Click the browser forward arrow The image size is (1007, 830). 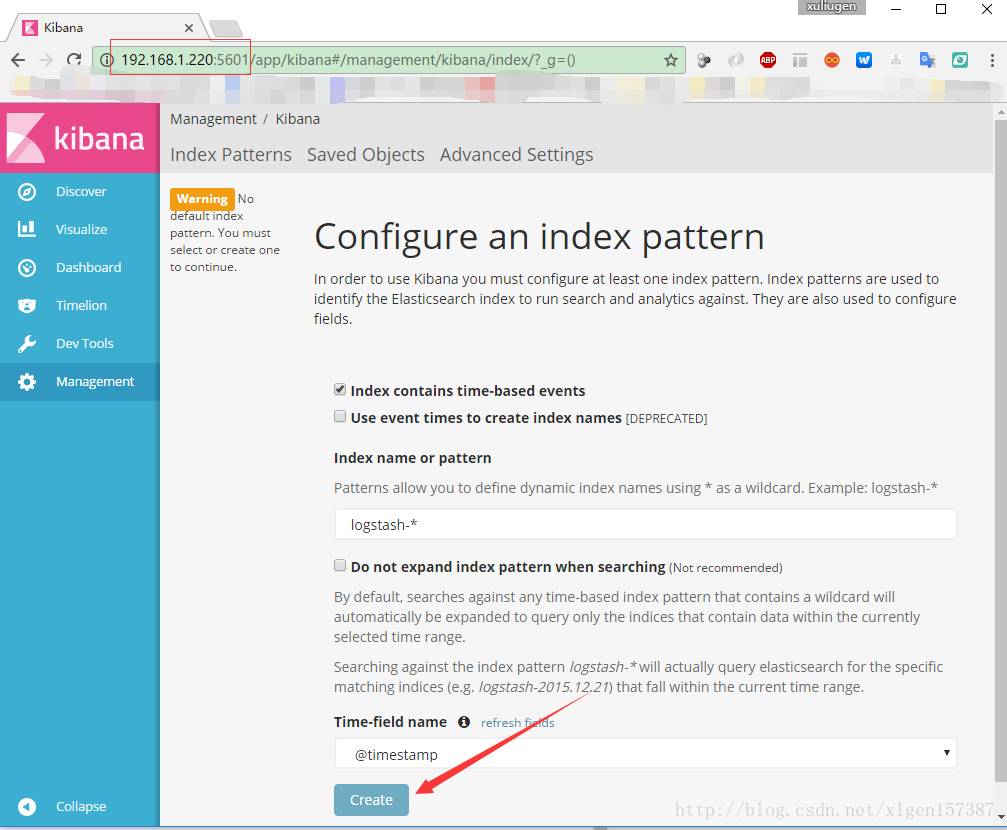[x=46, y=60]
